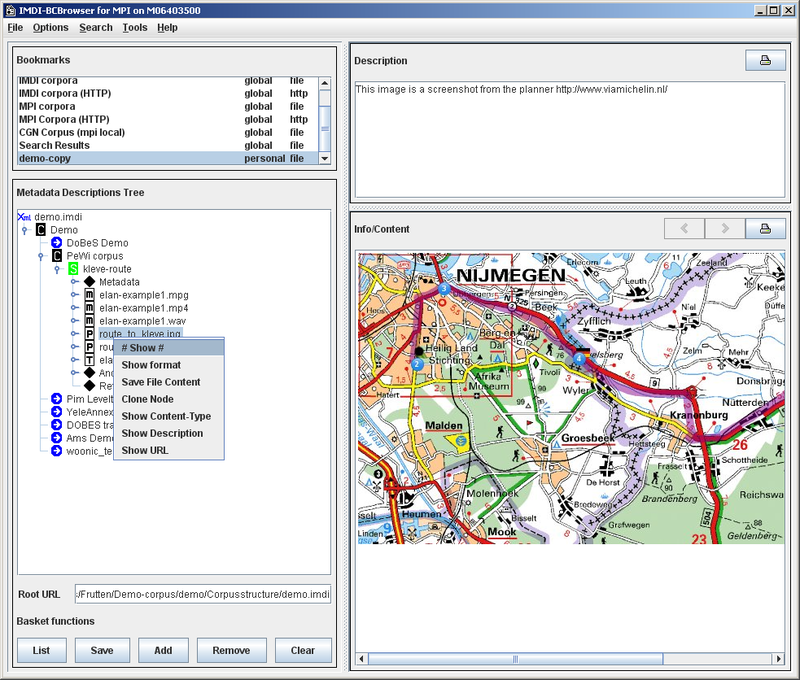The image size is (800, 680).
Task: Select 'MPI corpora' bookmark row
Action: [x=168, y=106]
